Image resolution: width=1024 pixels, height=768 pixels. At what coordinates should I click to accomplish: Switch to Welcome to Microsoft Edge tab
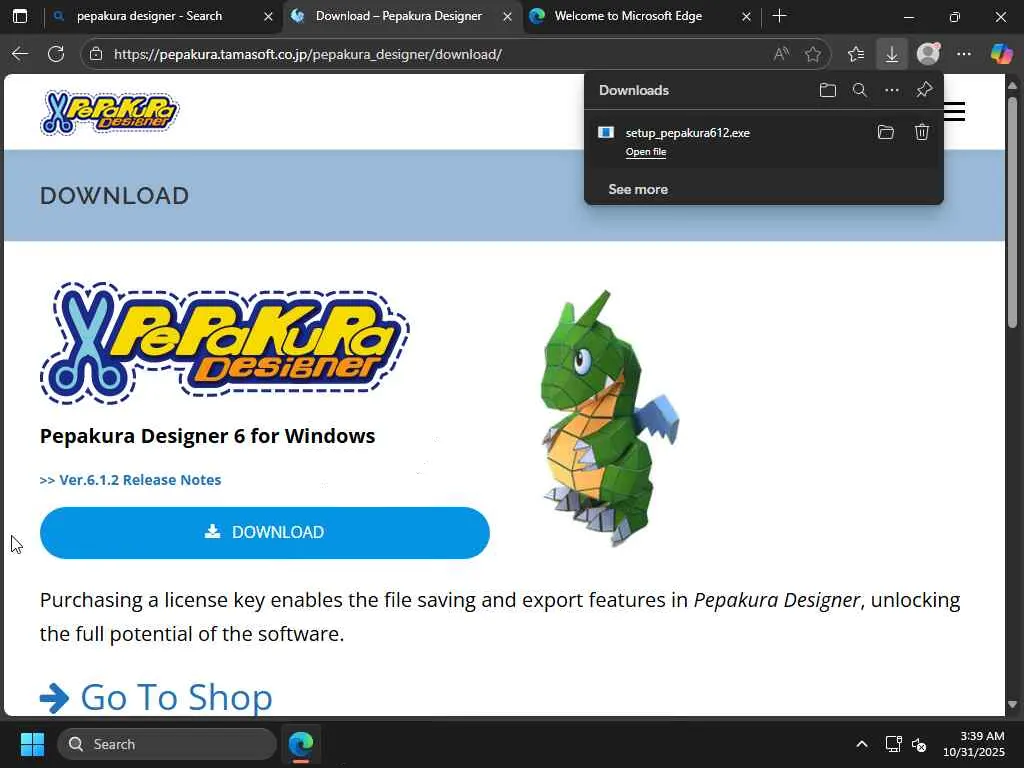[x=628, y=16]
